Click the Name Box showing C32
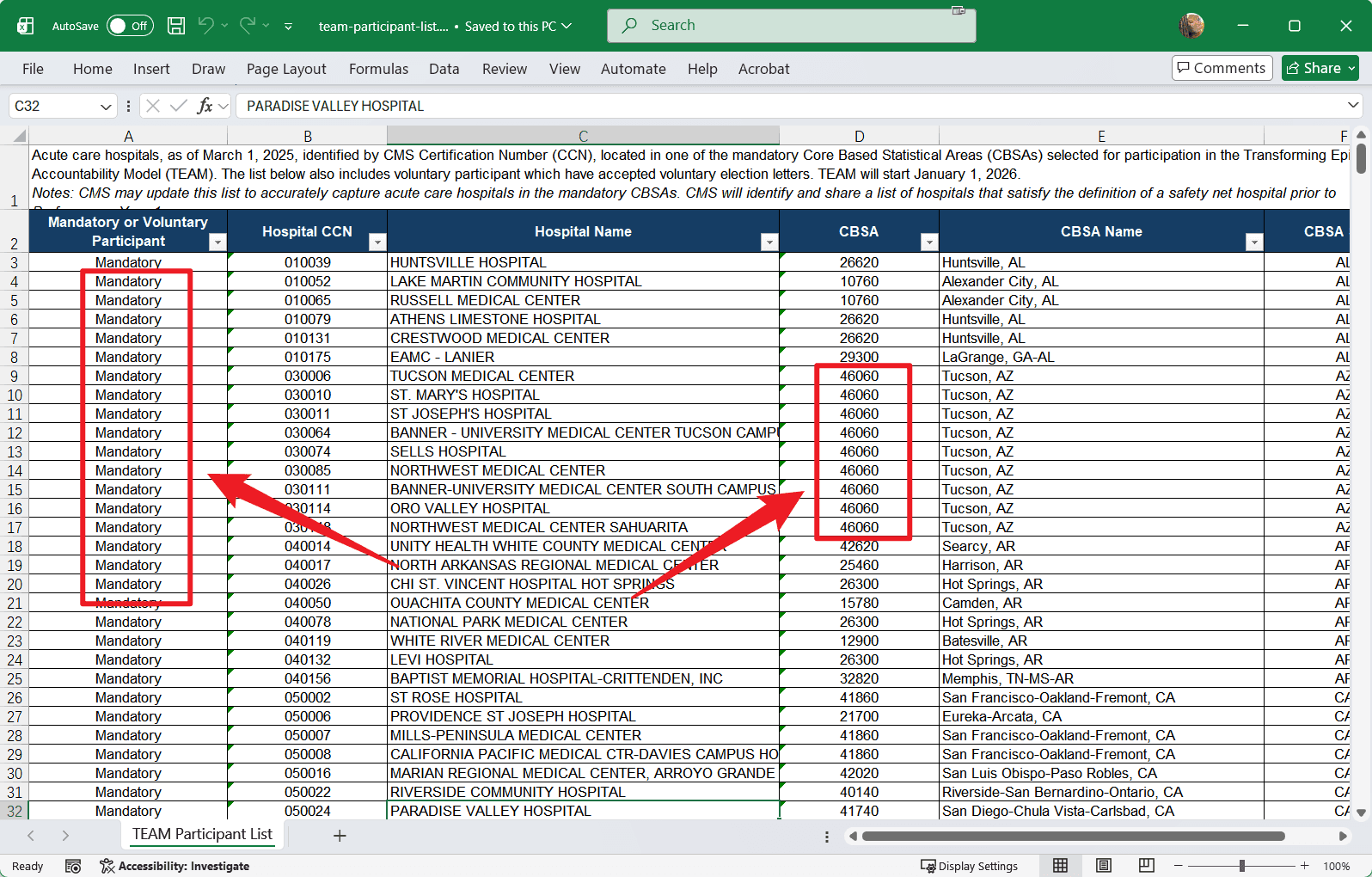1372x877 pixels. (53, 106)
